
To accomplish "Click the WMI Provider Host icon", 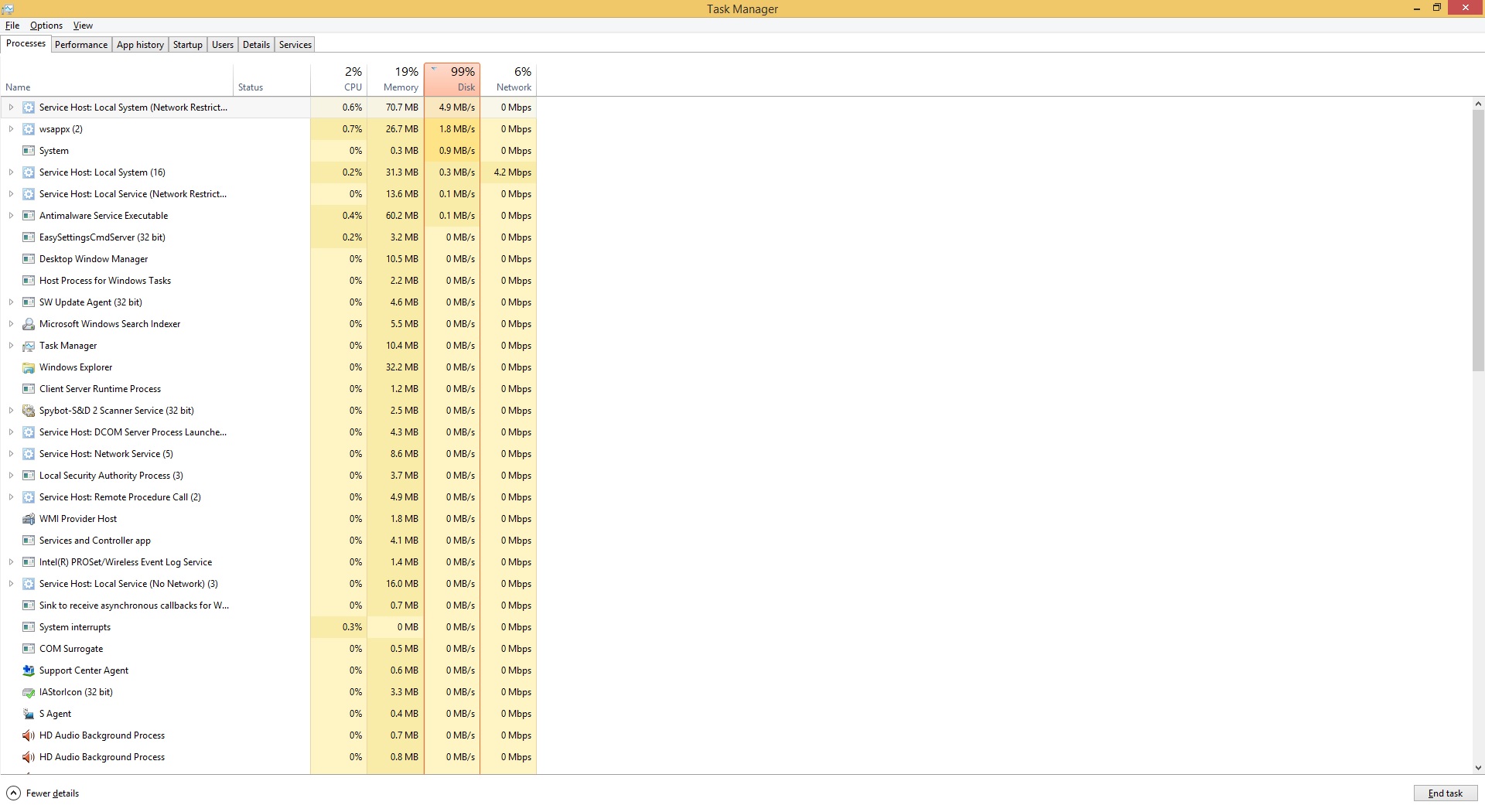I will (x=29, y=519).
